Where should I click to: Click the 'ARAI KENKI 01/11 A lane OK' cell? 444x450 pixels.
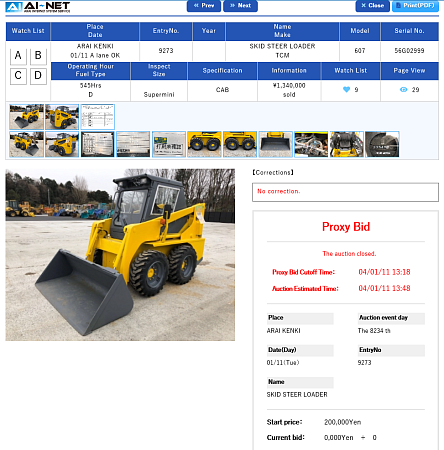[x=95, y=51]
